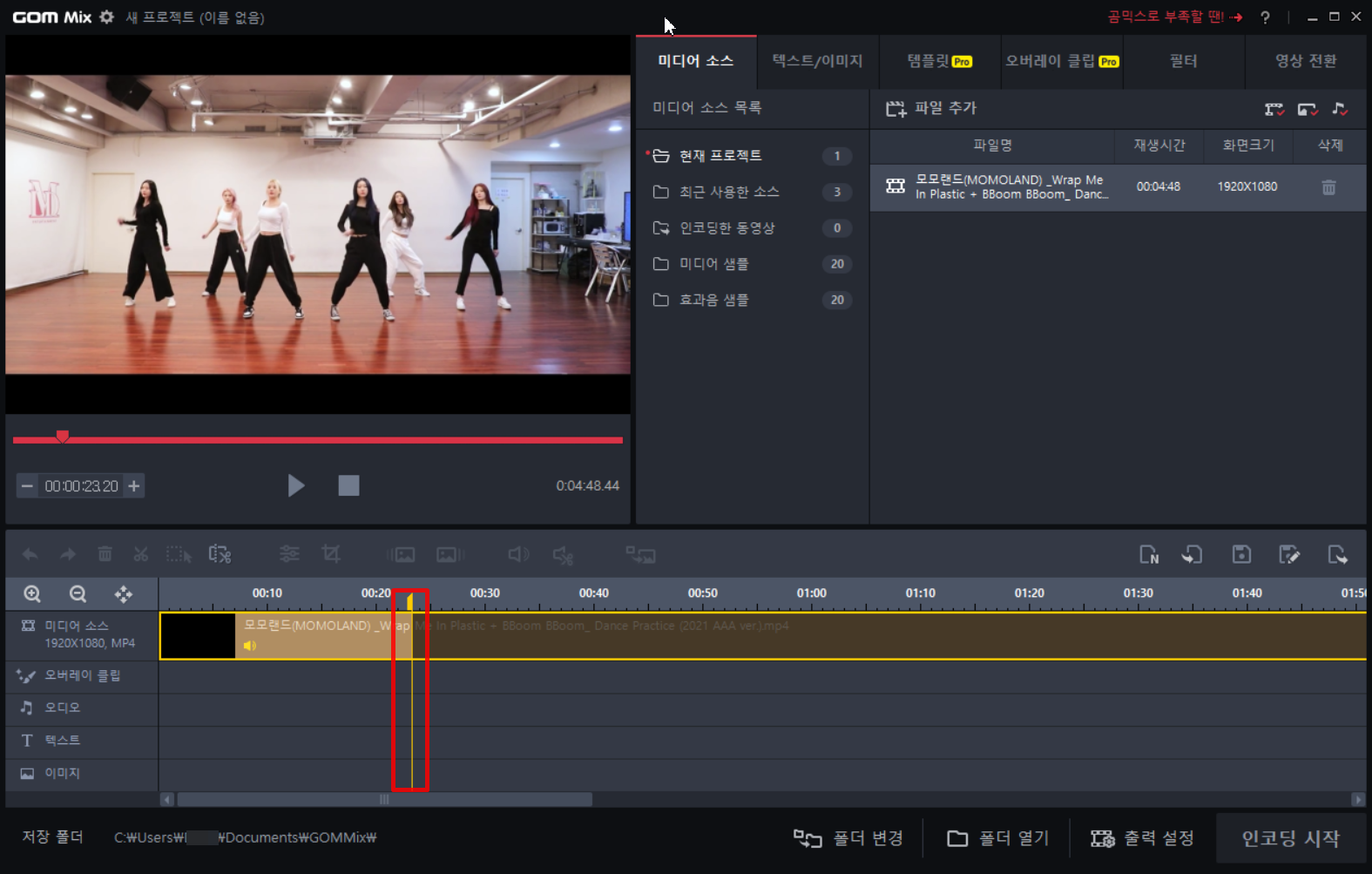This screenshot has width=1372, height=874.
Task: Select the MOMOLAND clip on the video track
Action: 762,636
